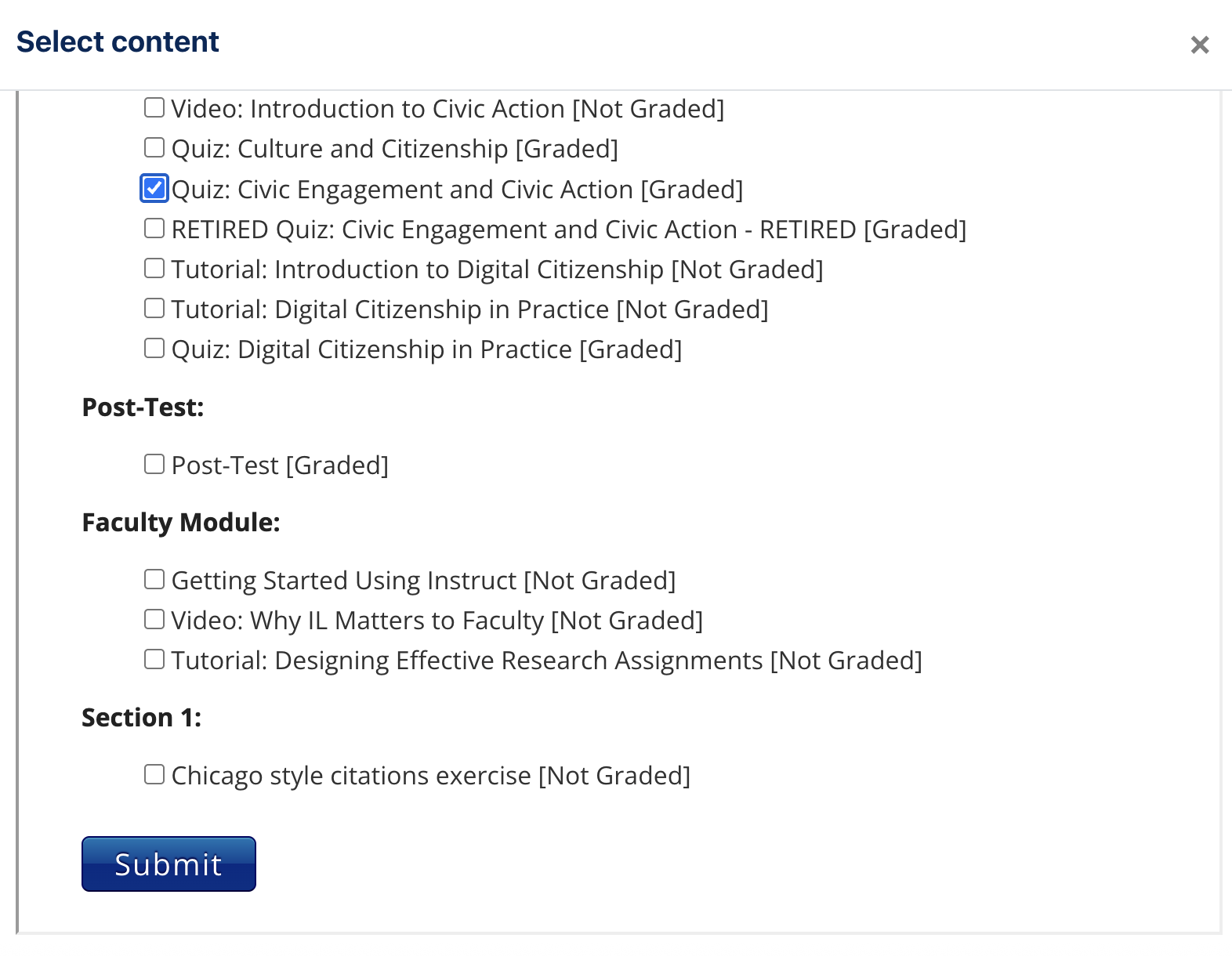Check Chicago style citations exercise
Screen dimensions: 1232x956
coord(154,774)
